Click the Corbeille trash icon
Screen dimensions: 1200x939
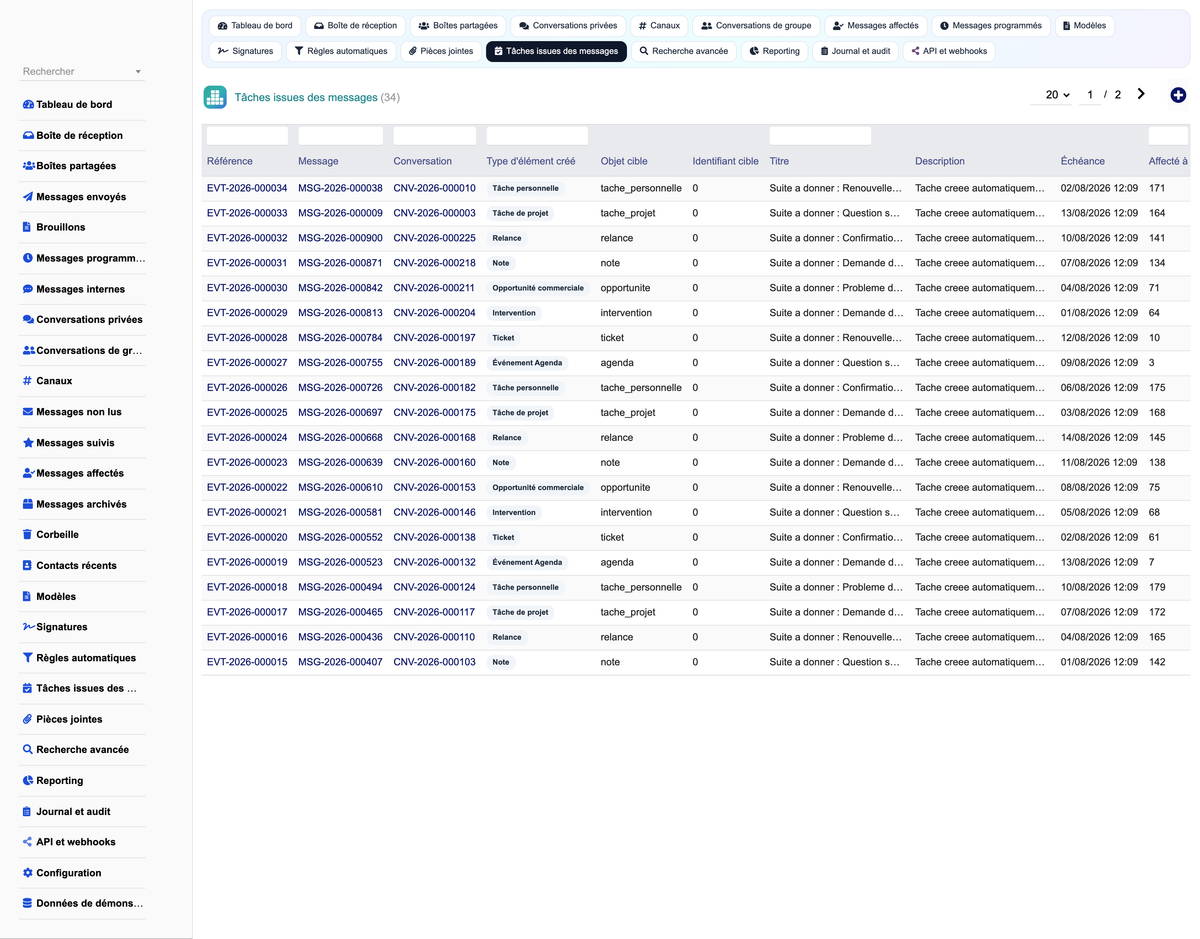click(27, 535)
